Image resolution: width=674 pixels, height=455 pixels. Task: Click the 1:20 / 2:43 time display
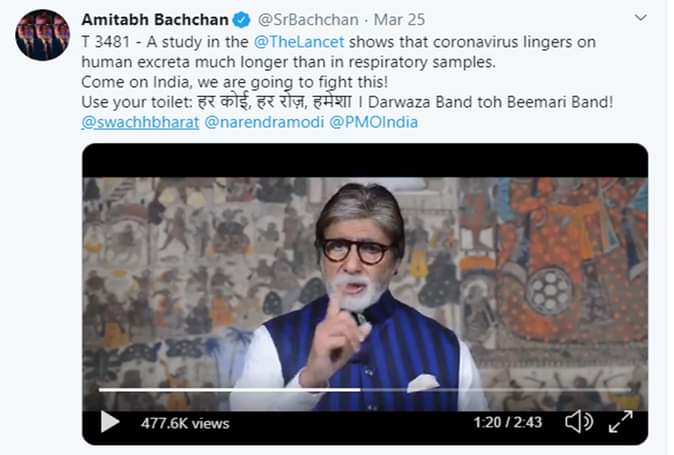[508, 422]
